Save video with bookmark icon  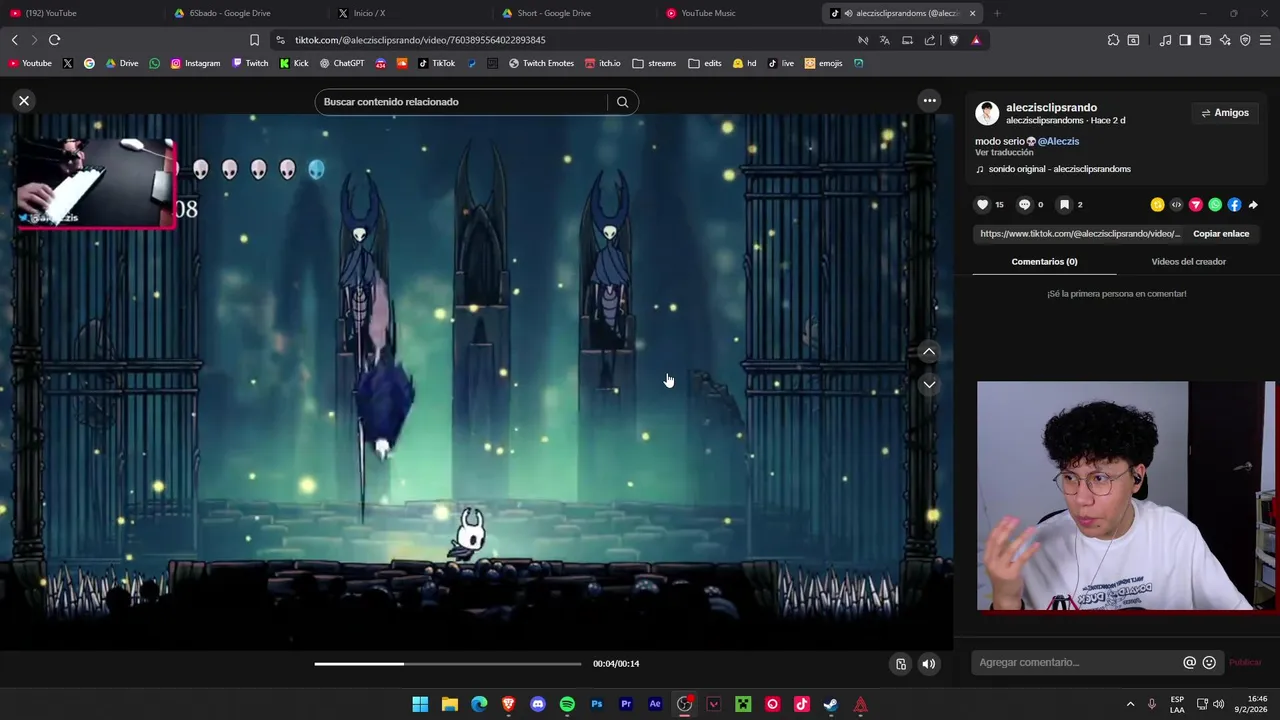(1064, 205)
